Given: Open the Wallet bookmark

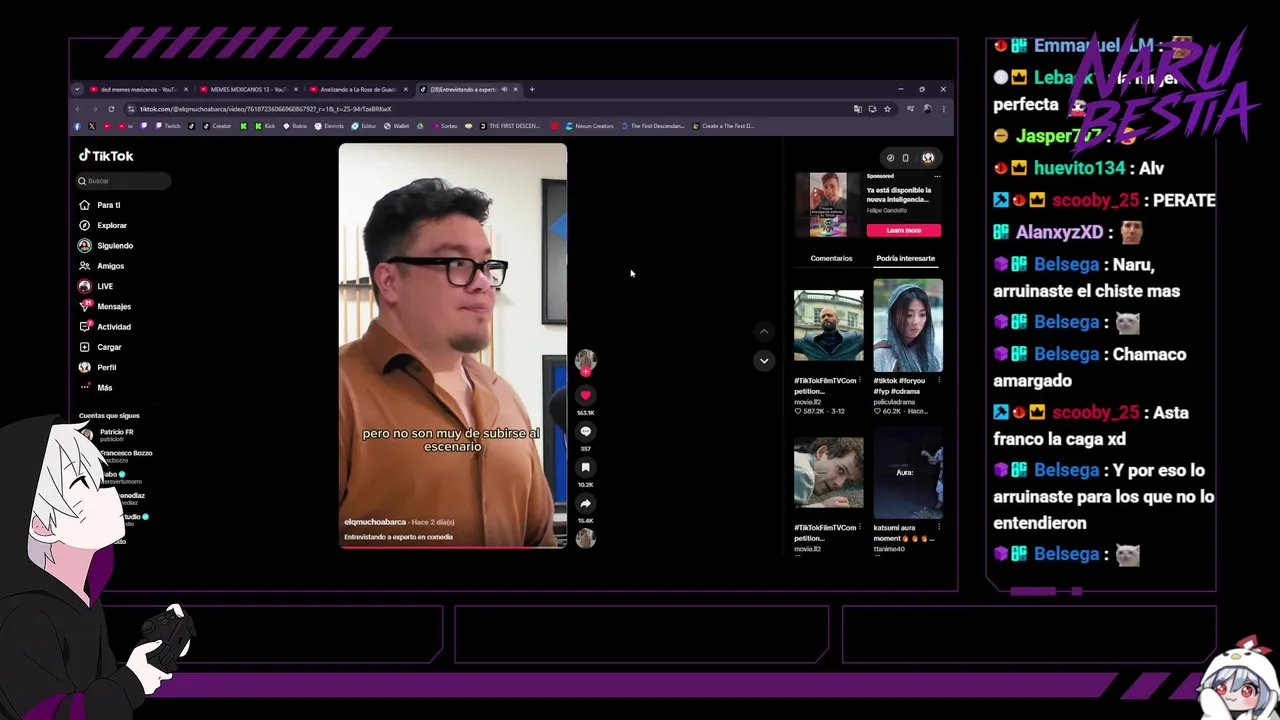Looking at the screenshot, I should click(x=396, y=126).
